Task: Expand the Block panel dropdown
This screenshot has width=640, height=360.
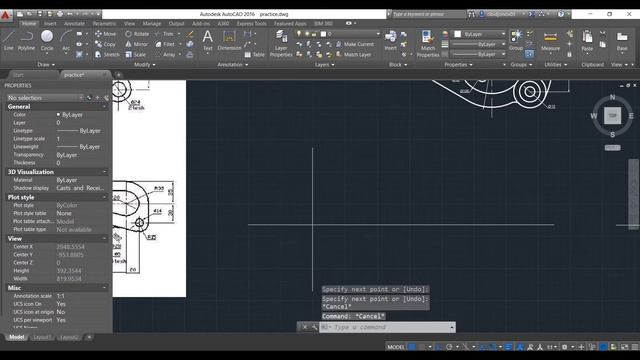Action: click(x=398, y=64)
